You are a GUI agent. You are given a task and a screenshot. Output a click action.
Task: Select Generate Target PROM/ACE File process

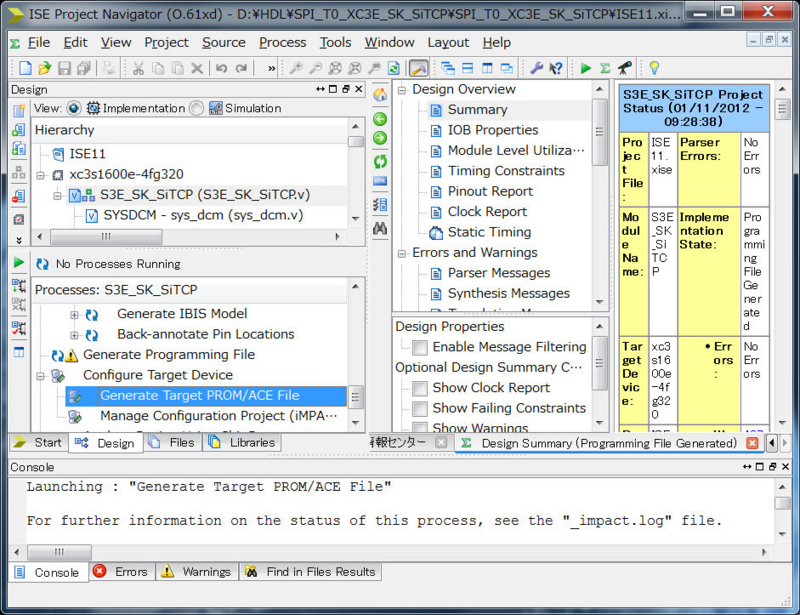tap(199, 396)
